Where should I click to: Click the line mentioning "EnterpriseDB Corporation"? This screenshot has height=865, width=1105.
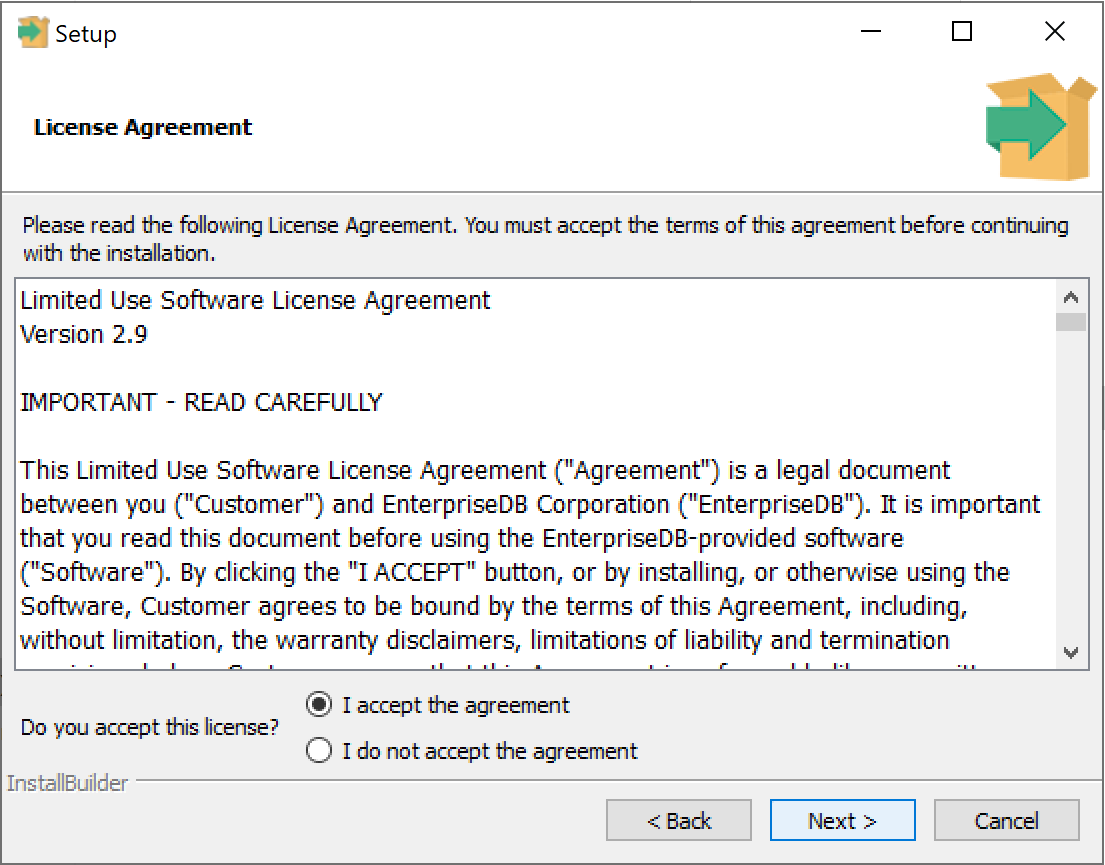coord(530,504)
